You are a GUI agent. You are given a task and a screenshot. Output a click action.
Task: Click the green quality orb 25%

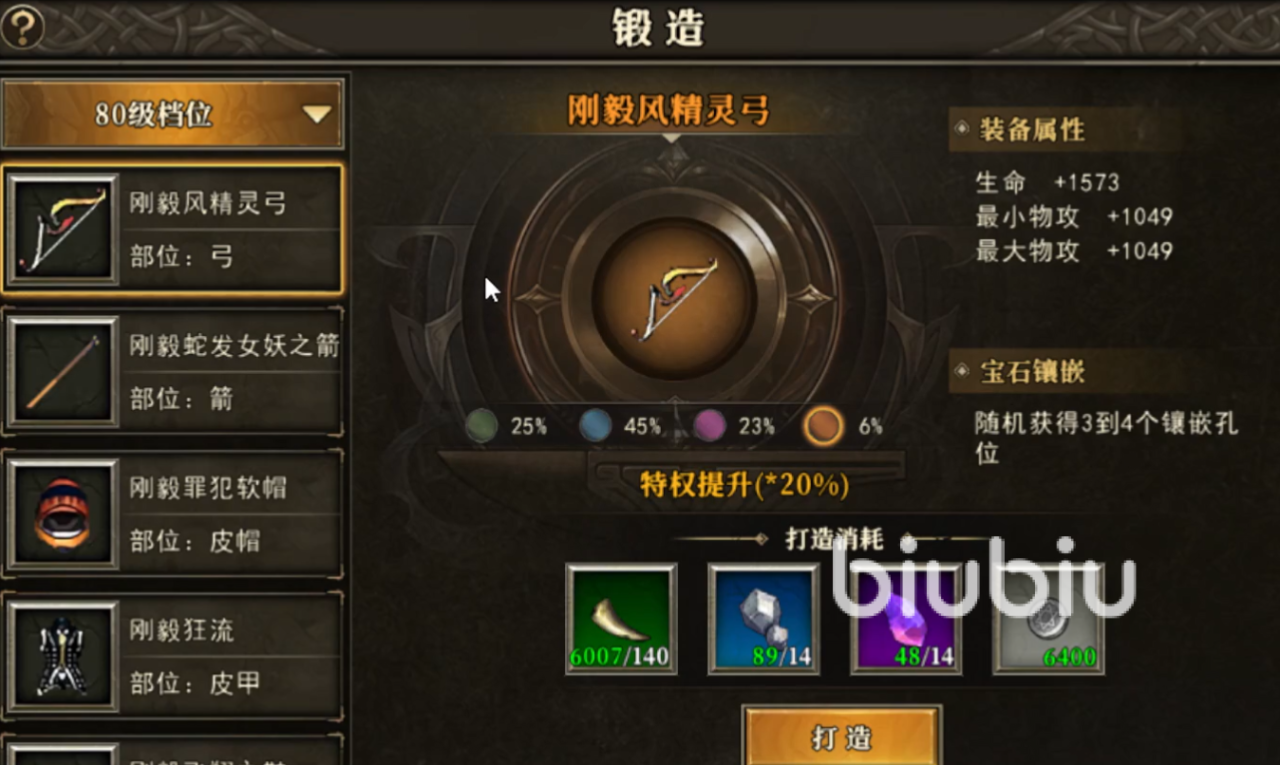click(x=482, y=427)
